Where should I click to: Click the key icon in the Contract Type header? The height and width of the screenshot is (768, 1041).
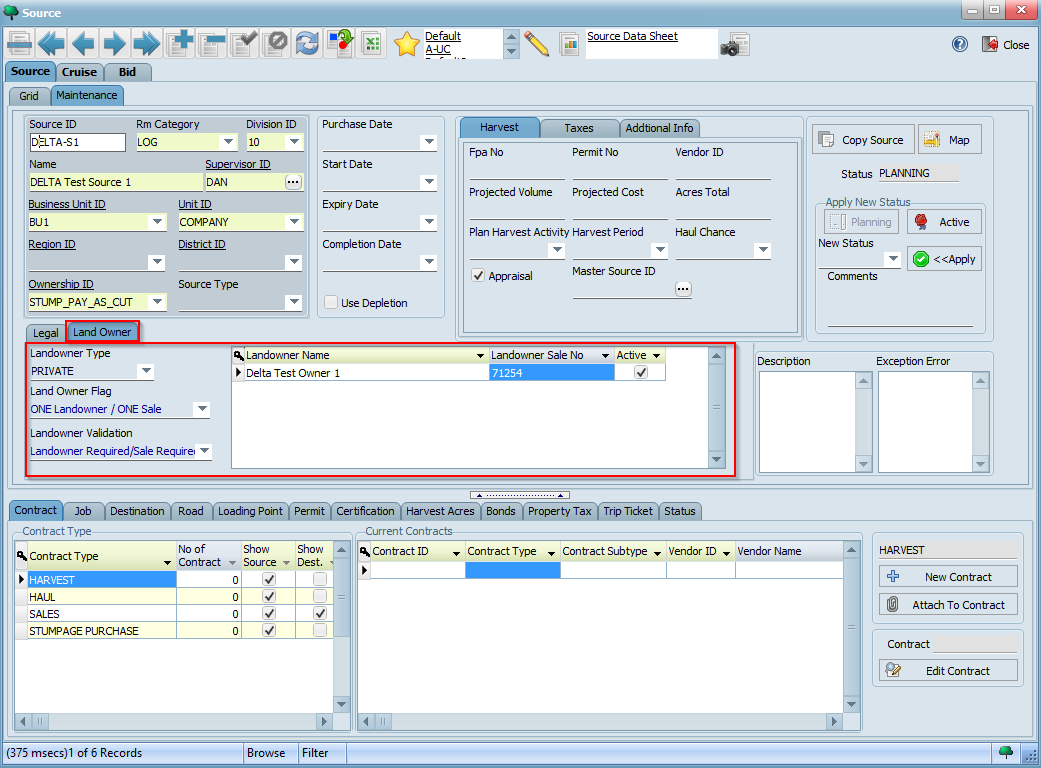pos(22,556)
